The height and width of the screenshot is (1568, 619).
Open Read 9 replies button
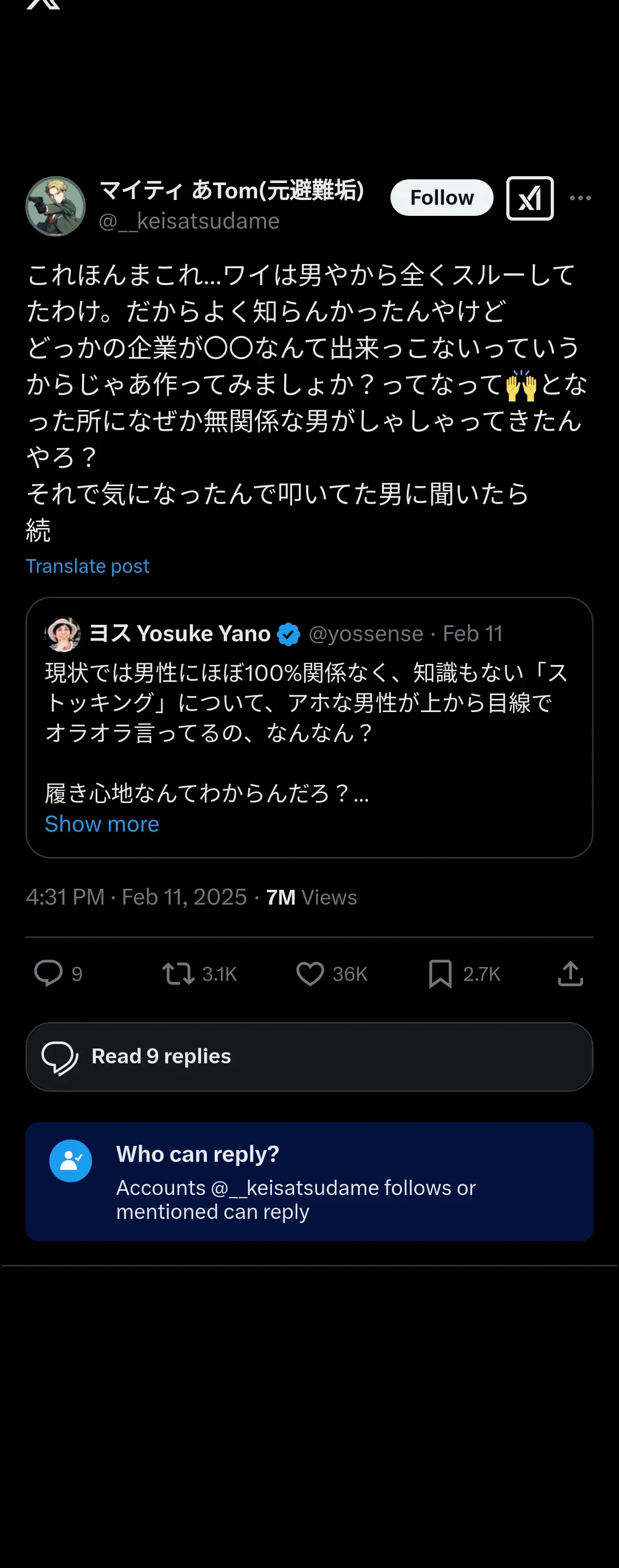coord(309,1056)
